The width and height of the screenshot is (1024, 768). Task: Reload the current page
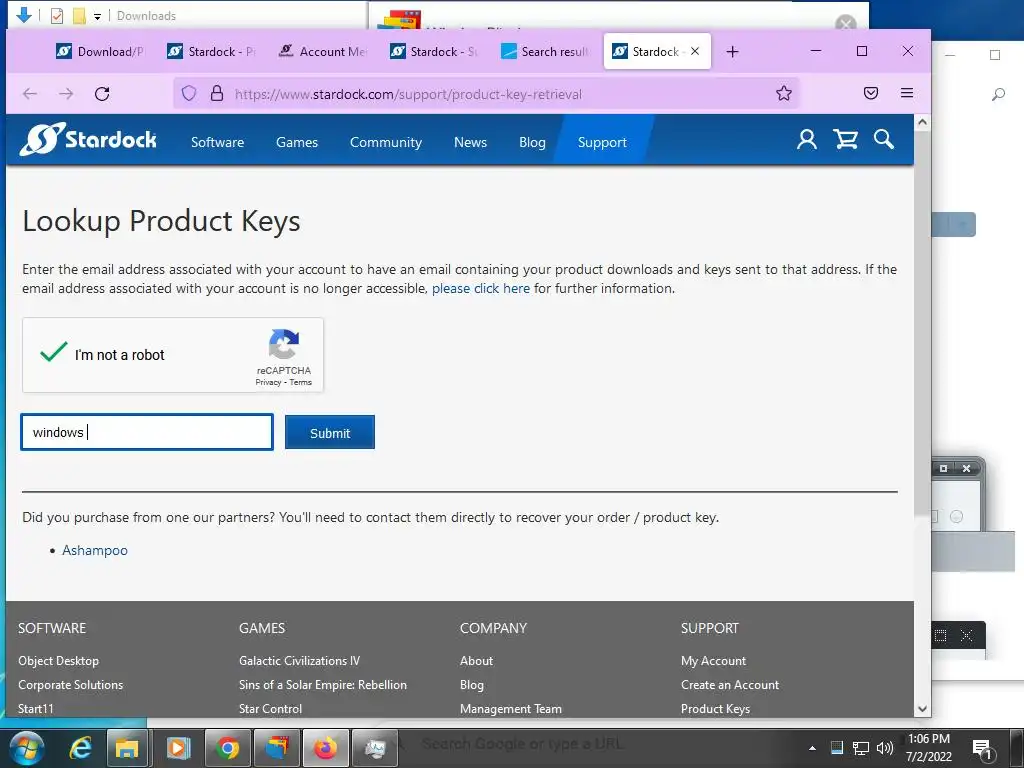[x=102, y=93]
